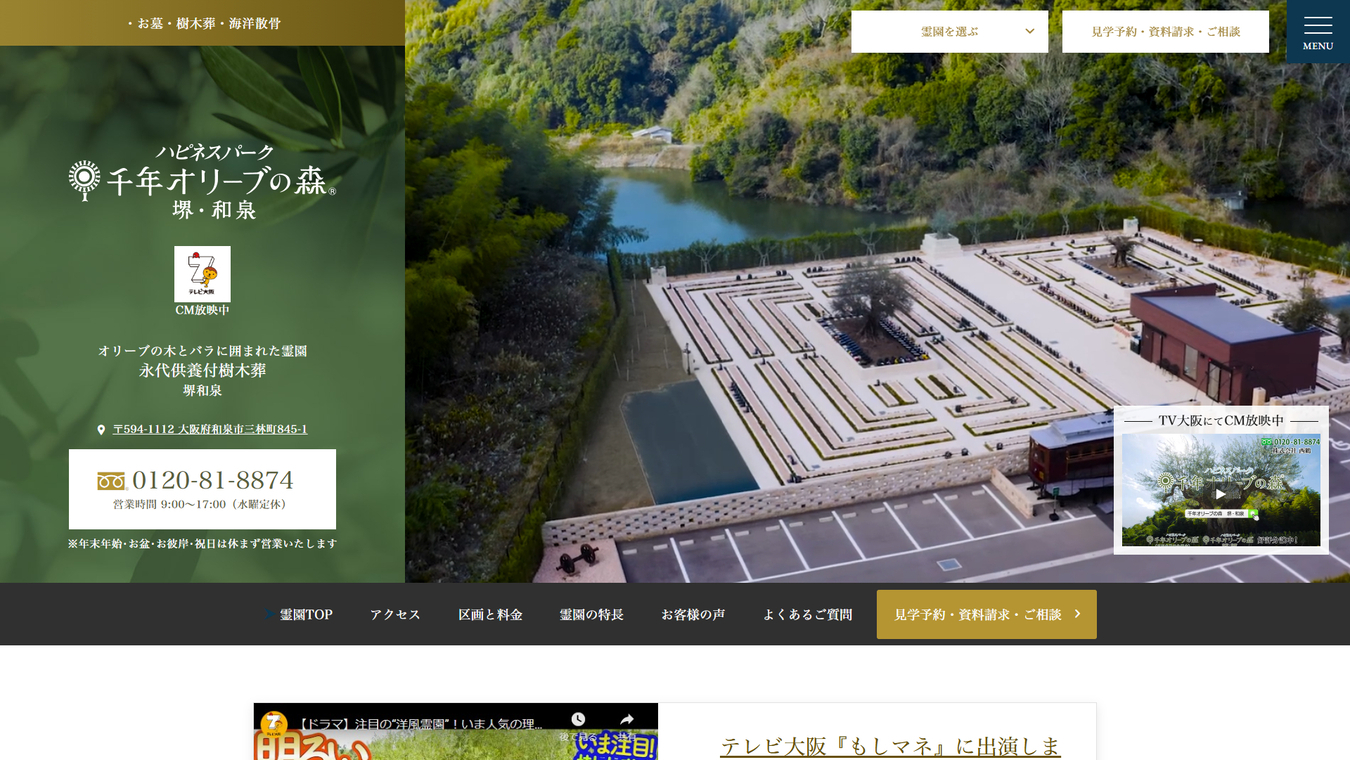Open the address link 〒594-1112 大阪府和泉市三林町845-1
Image resolution: width=1350 pixels, height=760 pixels.
tap(210, 429)
